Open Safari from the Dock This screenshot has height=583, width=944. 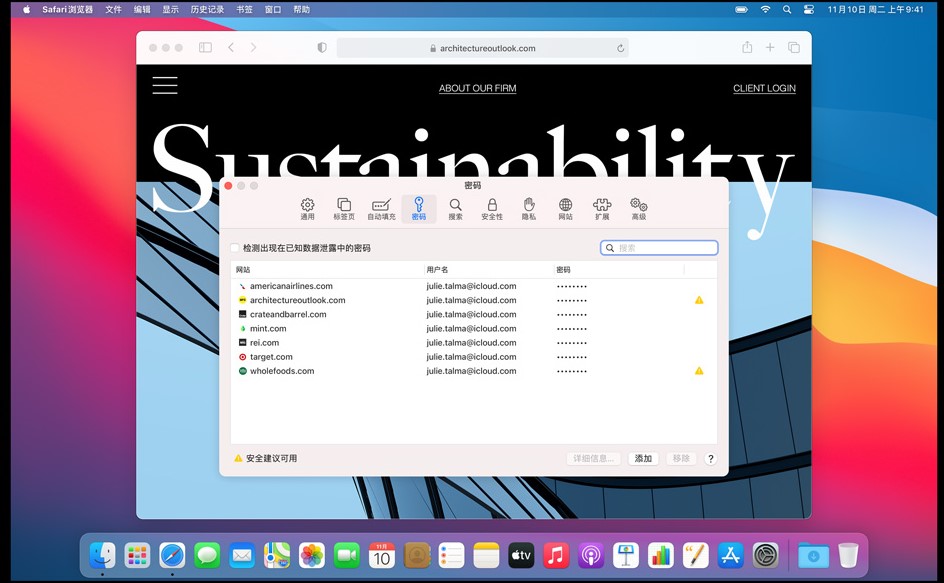coord(172,555)
